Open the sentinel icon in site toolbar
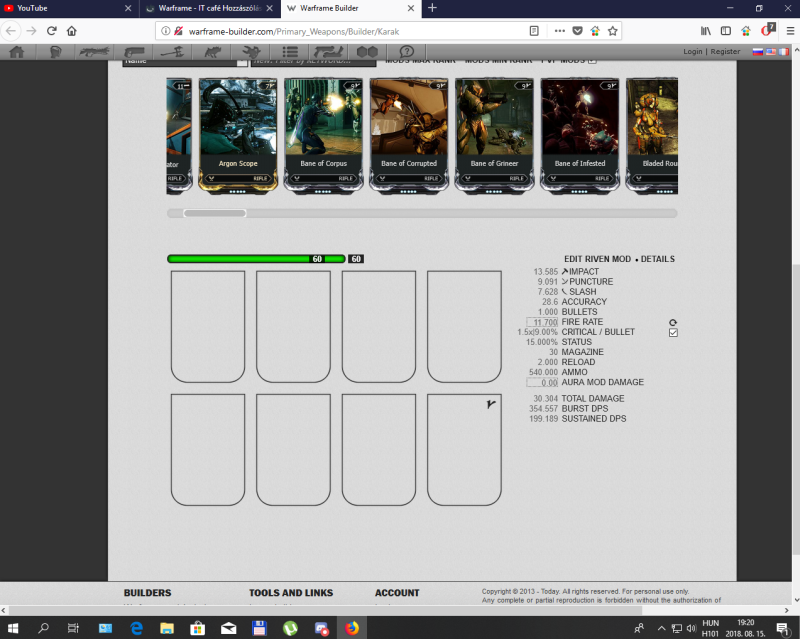800x639 pixels. click(251, 52)
